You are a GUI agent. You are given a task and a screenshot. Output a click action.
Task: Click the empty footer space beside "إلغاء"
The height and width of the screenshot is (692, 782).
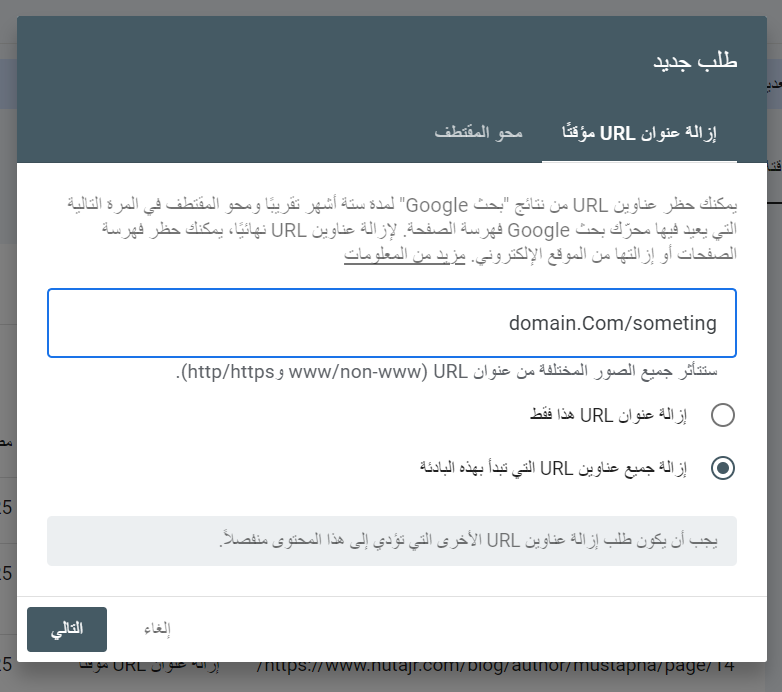[450, 628]
